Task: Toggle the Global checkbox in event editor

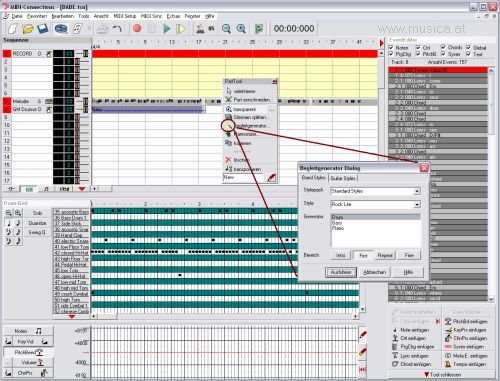Action: (468, 47)
